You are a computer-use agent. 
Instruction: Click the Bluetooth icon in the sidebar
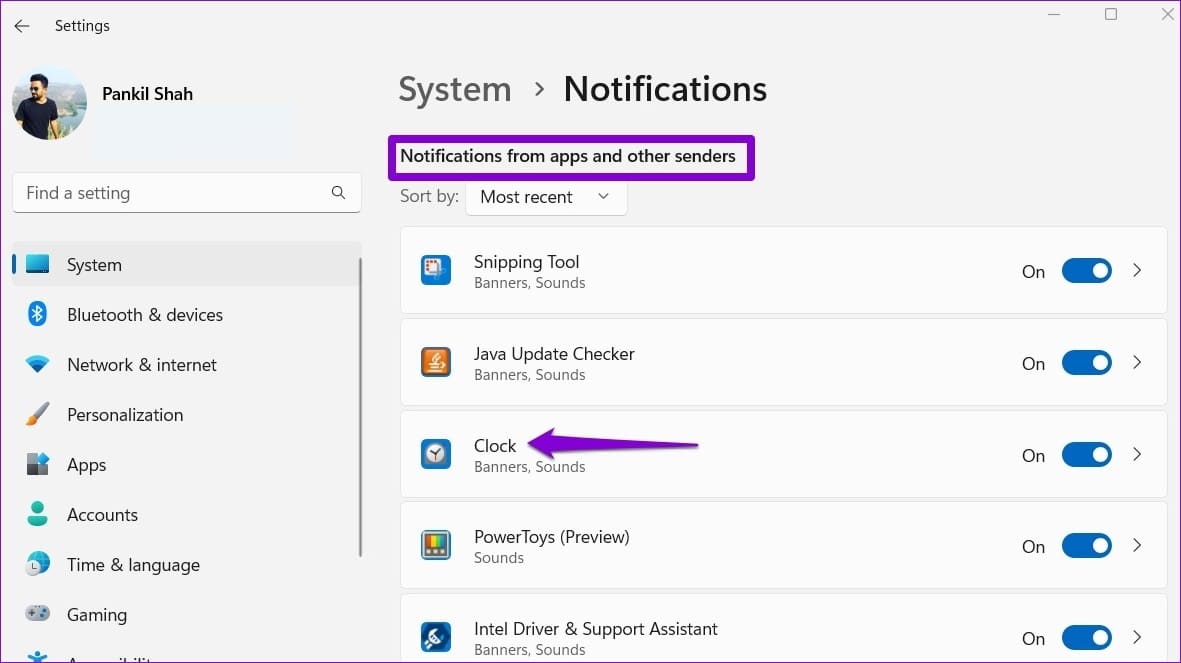[38, 314]
